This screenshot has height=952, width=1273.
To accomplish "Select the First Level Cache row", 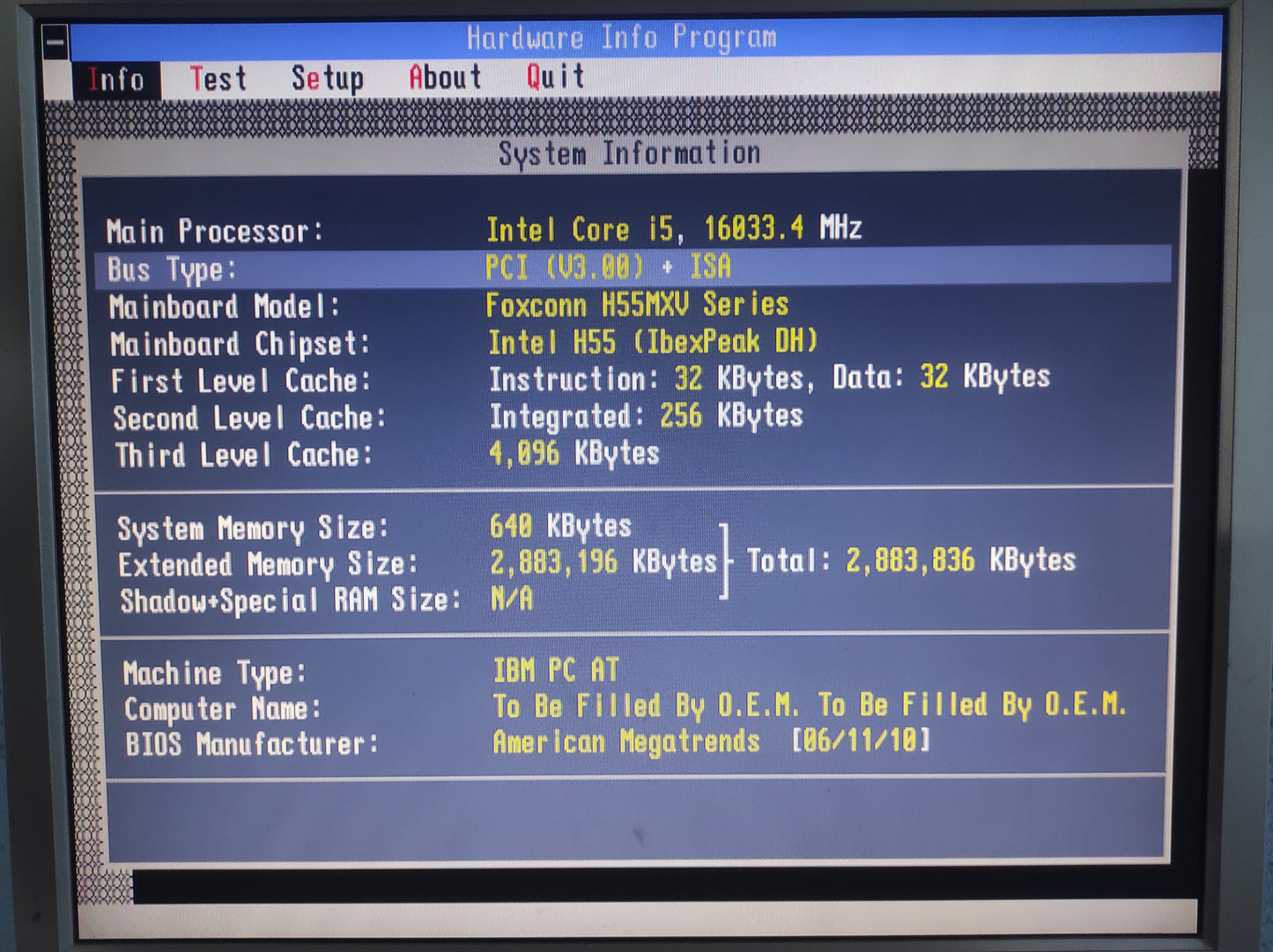I will click(x=241, y=381).
